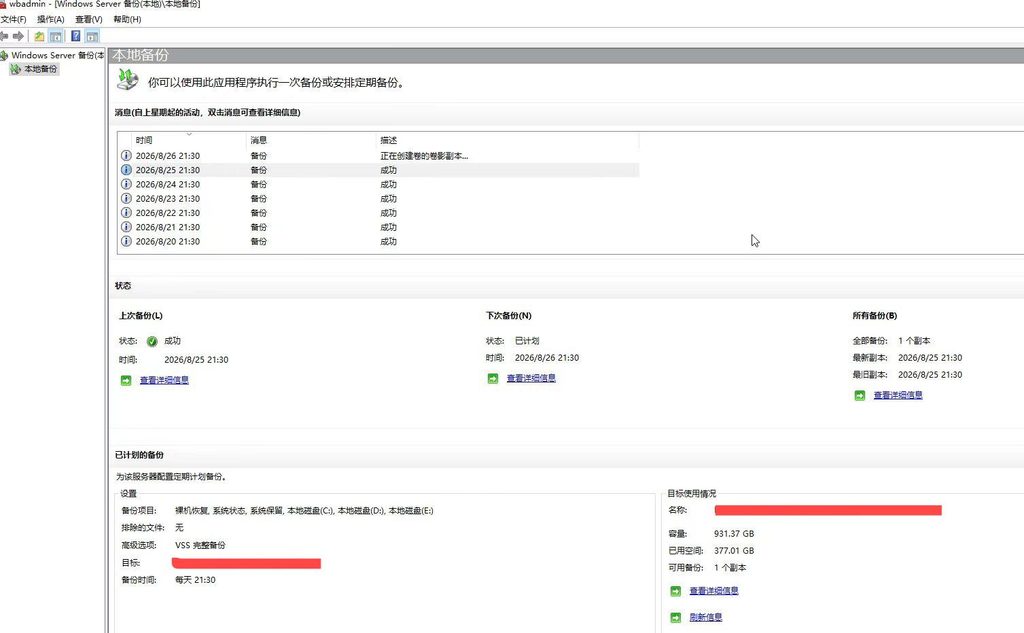The width and height of the screenshot is (1024, 633).
Task: Toggle the Show/Hide action pane button
Action: 92,37
